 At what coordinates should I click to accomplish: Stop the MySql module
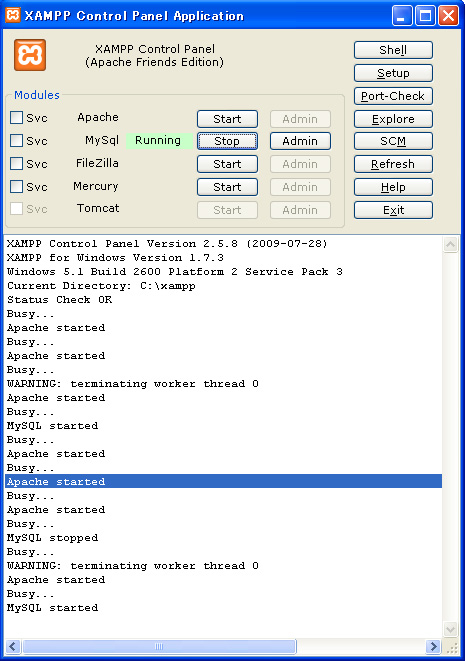coord(227,141)
